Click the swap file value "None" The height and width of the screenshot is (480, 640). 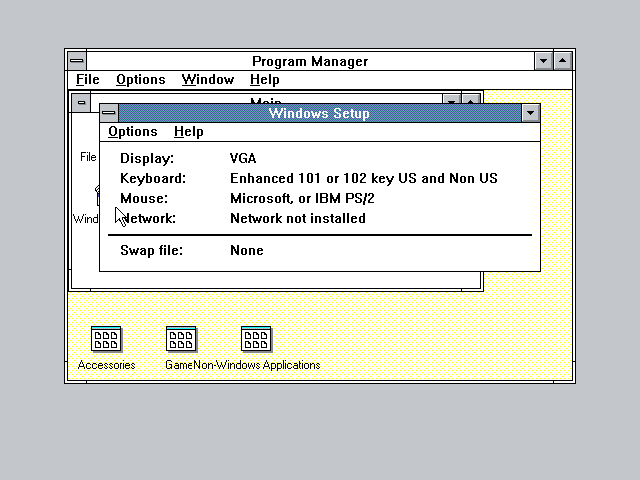click(x=247, y=250)
